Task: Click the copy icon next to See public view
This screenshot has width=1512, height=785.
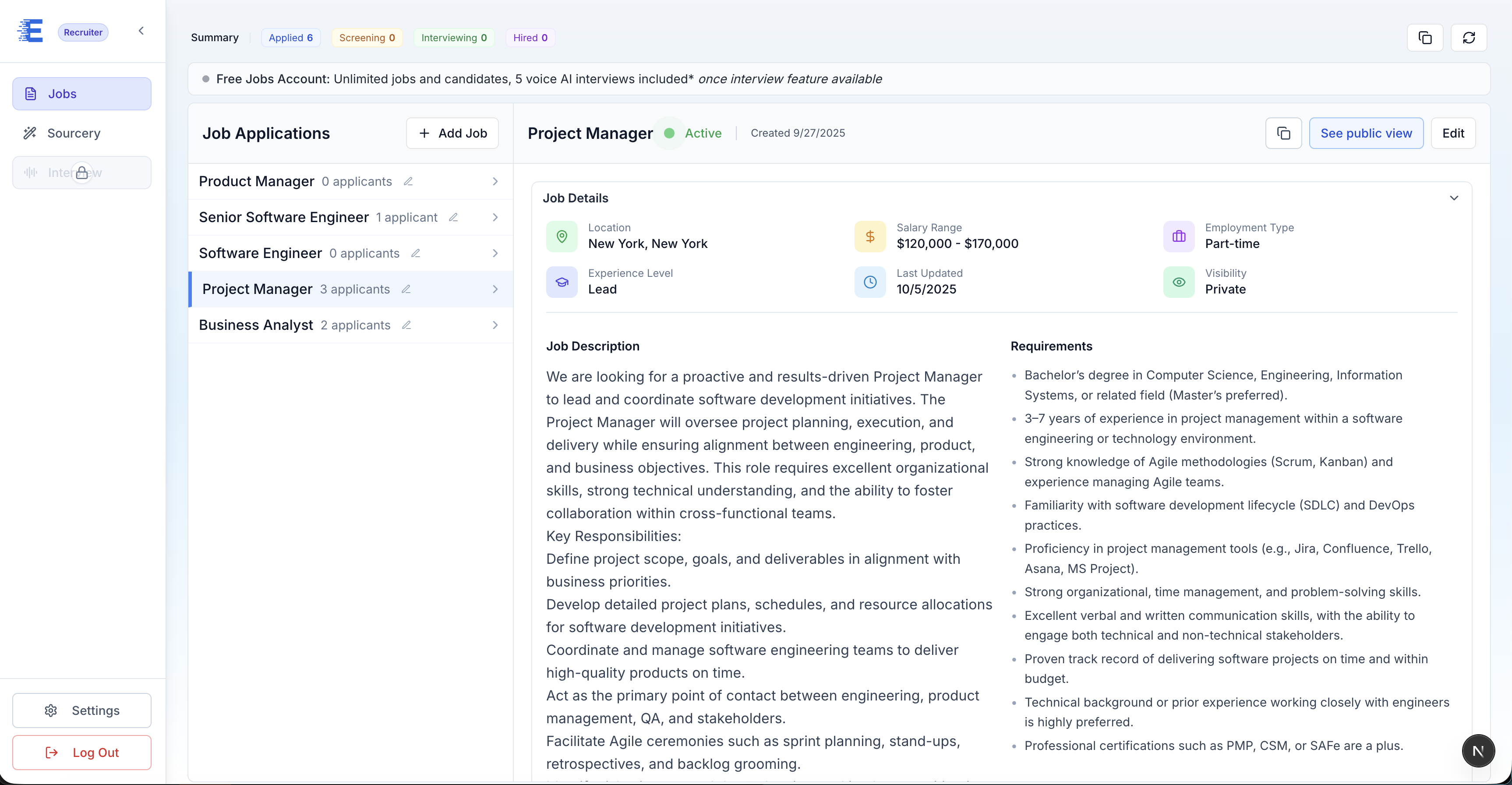Action: 1283,133
